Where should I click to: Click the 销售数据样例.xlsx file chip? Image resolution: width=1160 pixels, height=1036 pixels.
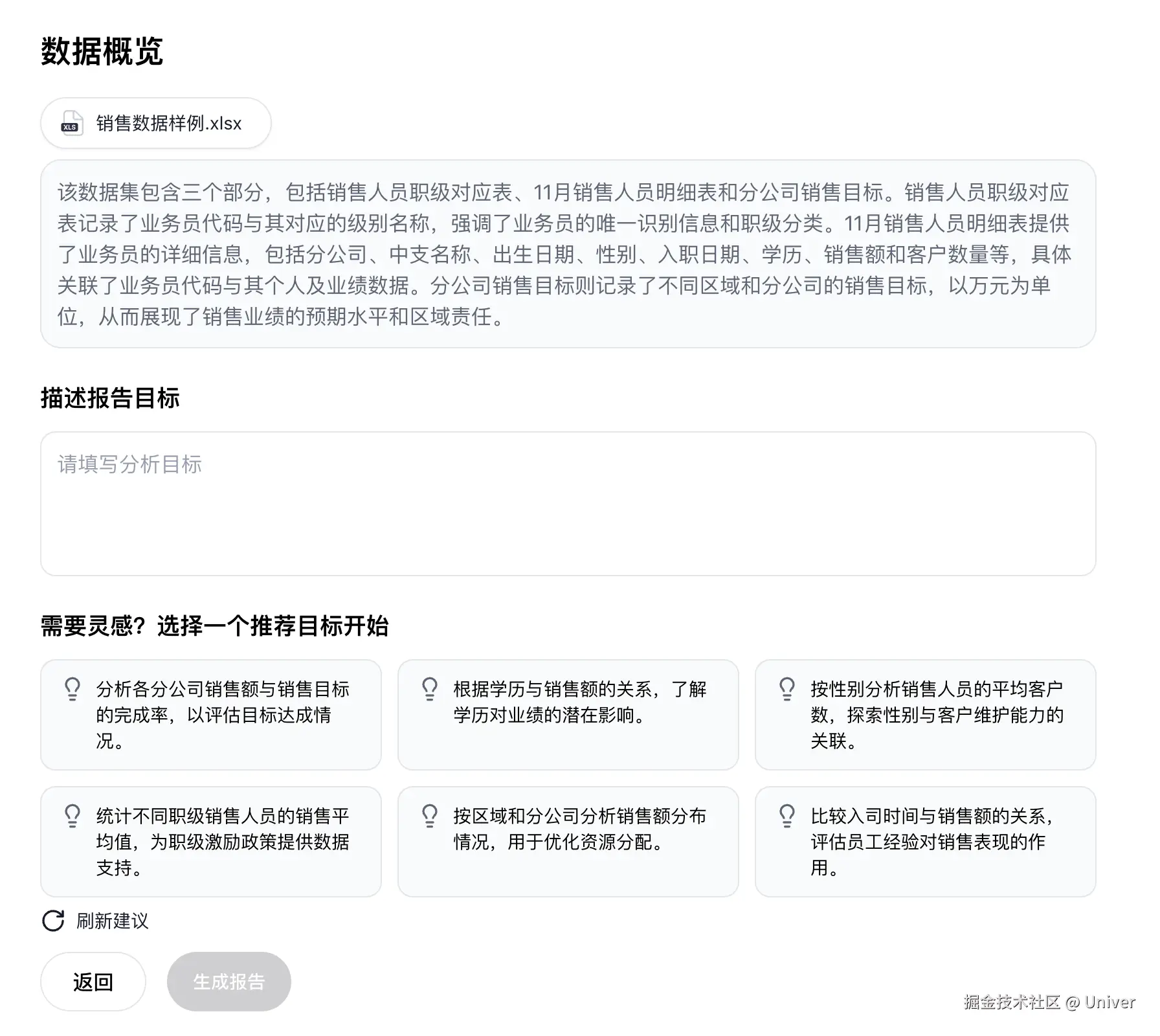pos(155,124)
